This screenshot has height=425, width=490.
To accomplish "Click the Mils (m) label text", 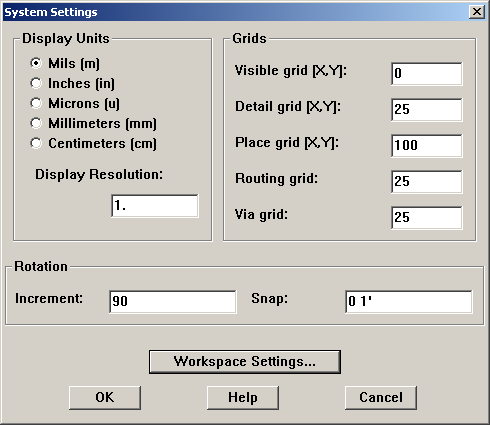I will pyautogui.click(x=74, y=63).
